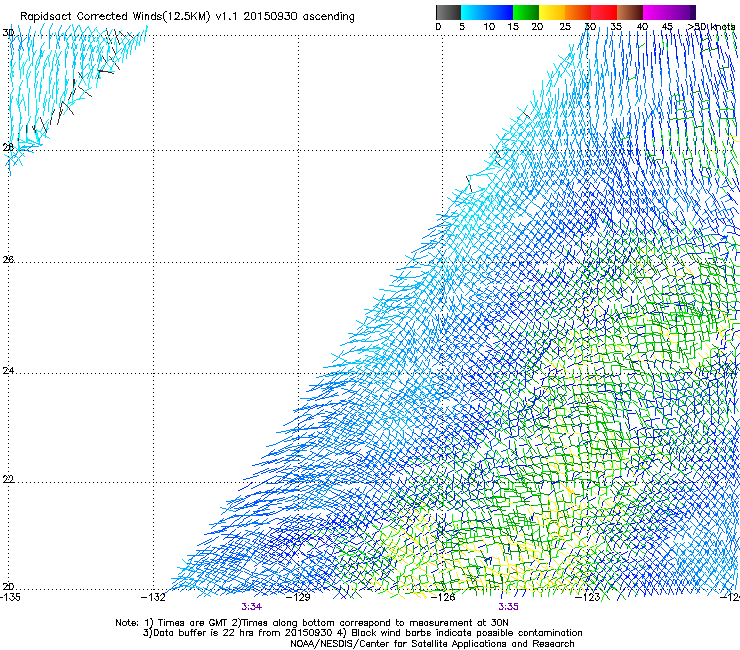
Task: Click the latitude label '20'
Action: (x=8, y=587)
